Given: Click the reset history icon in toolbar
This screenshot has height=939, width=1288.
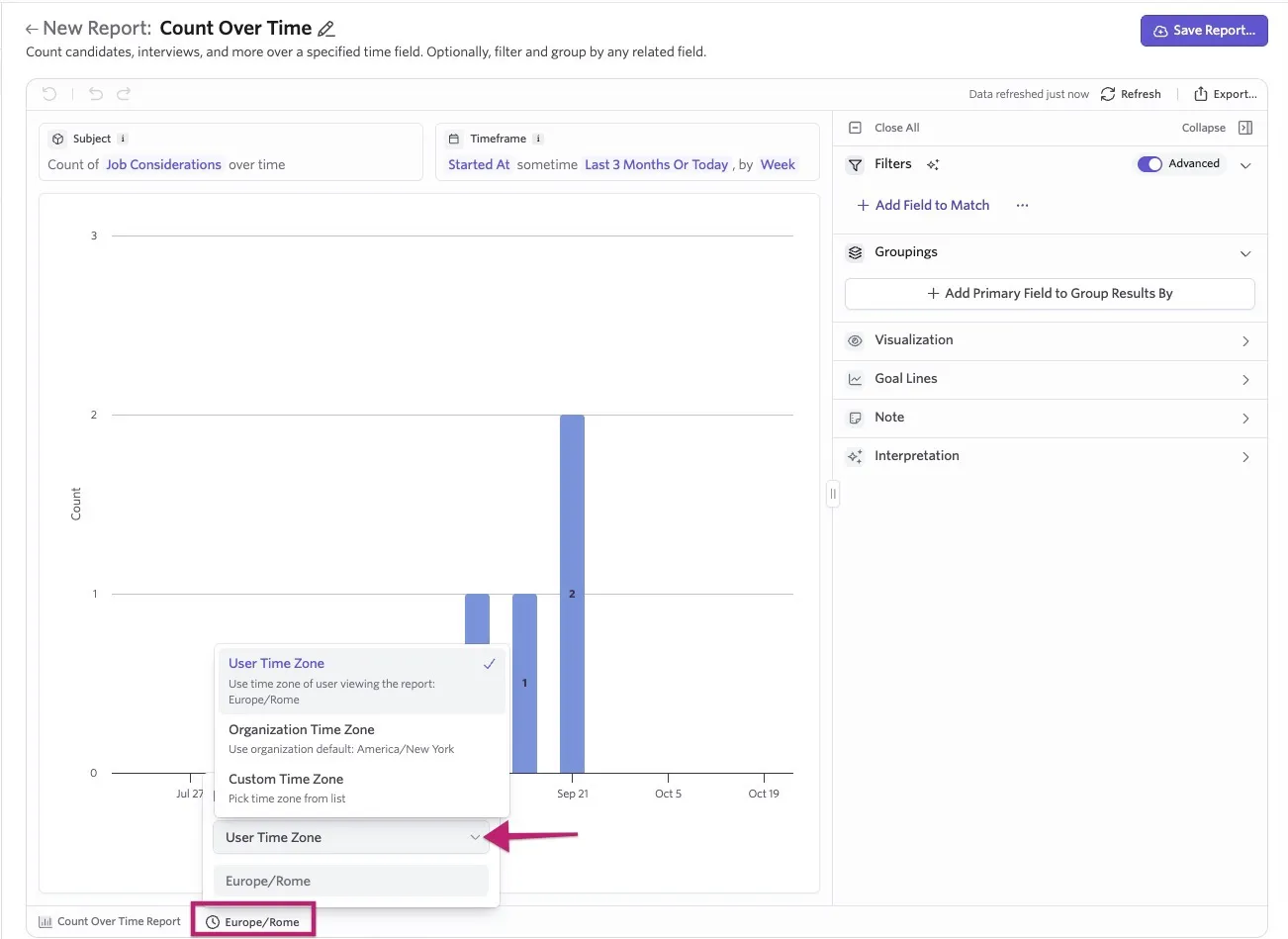Looking at the screenshot, I should [49, 94].
